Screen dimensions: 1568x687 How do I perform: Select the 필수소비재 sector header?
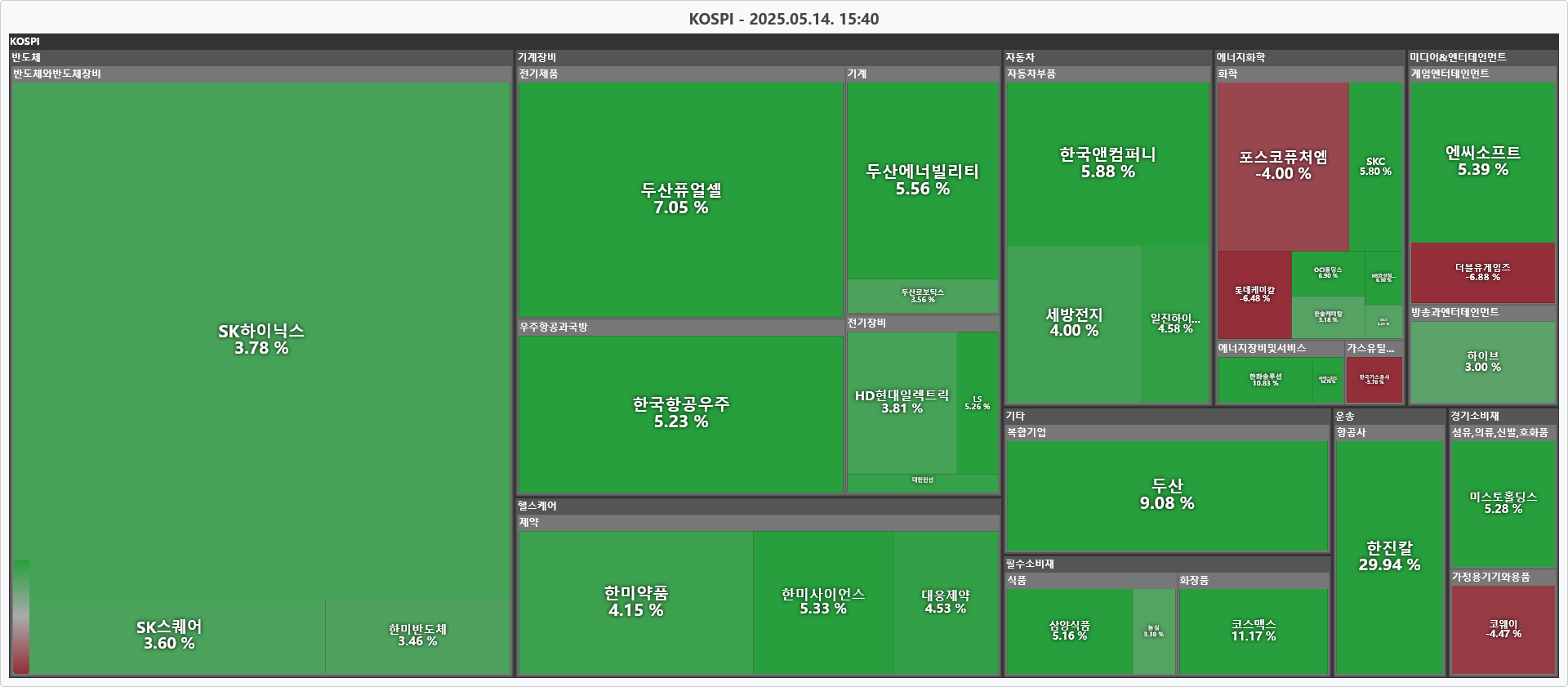[1167, 564]
